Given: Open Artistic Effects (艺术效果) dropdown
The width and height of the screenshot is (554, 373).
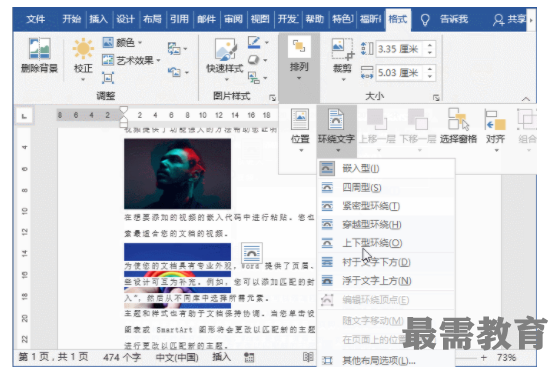Looking at the screenshot, I should (x=131, y=60).
